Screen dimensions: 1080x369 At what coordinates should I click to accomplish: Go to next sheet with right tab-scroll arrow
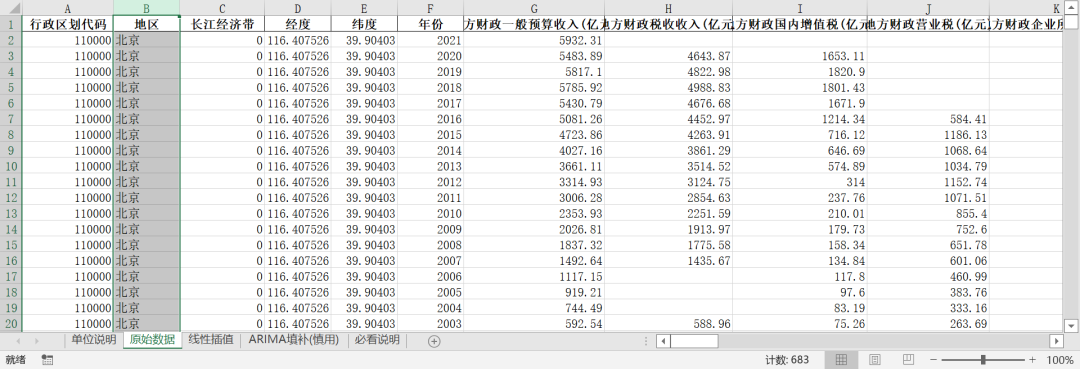pos(36,341)
